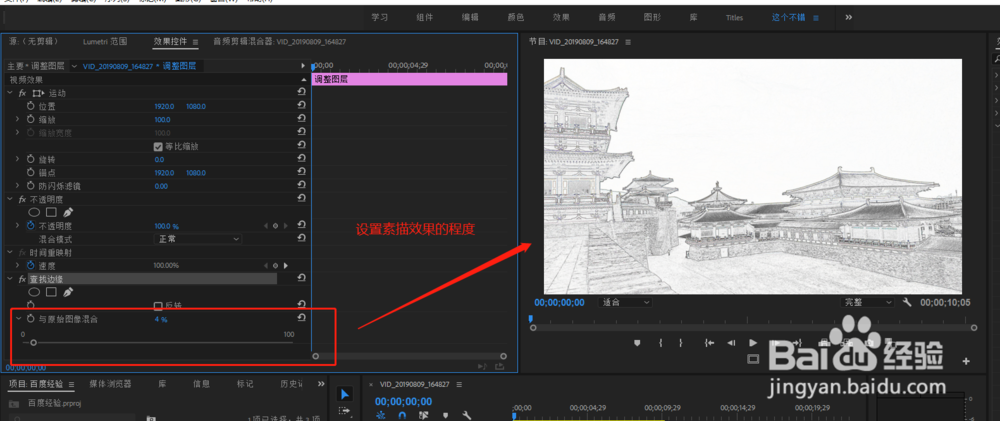The height and width of the screenshot is (421, 1000).
Task: Switch to the 效果 workspace
Action: (561, 18)
